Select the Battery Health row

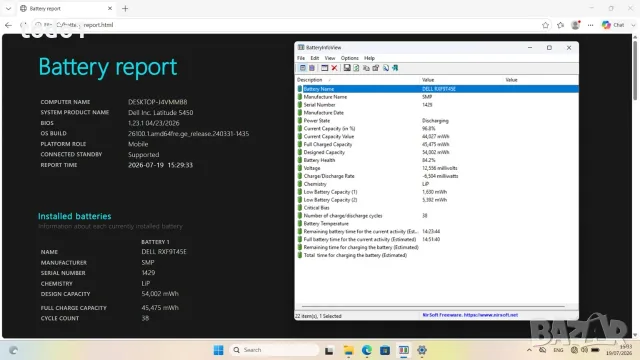(x=437, y=160)
